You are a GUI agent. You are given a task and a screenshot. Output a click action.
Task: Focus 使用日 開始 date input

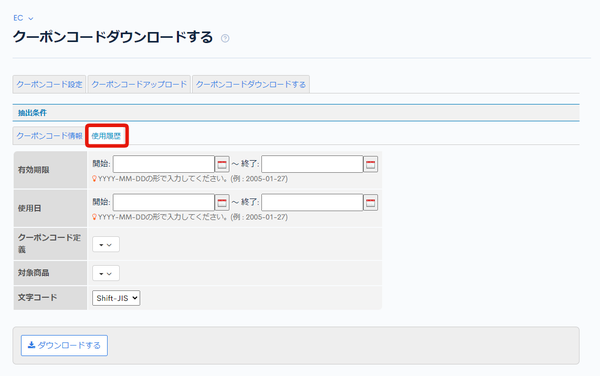coord(163,202)
